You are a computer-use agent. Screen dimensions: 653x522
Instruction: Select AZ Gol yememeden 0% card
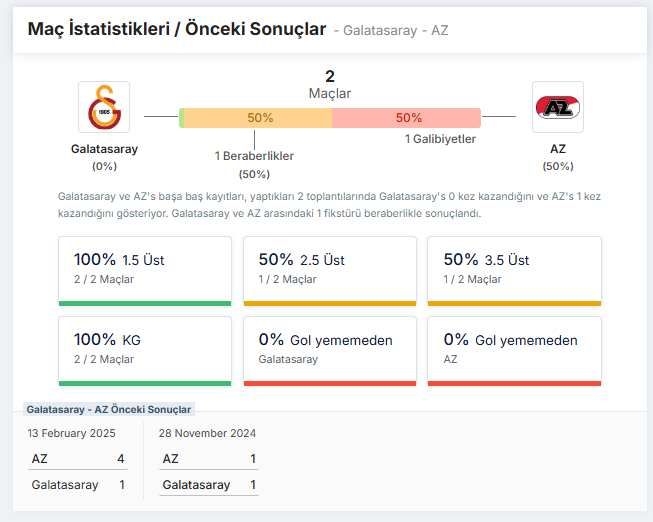pos(514,350)
